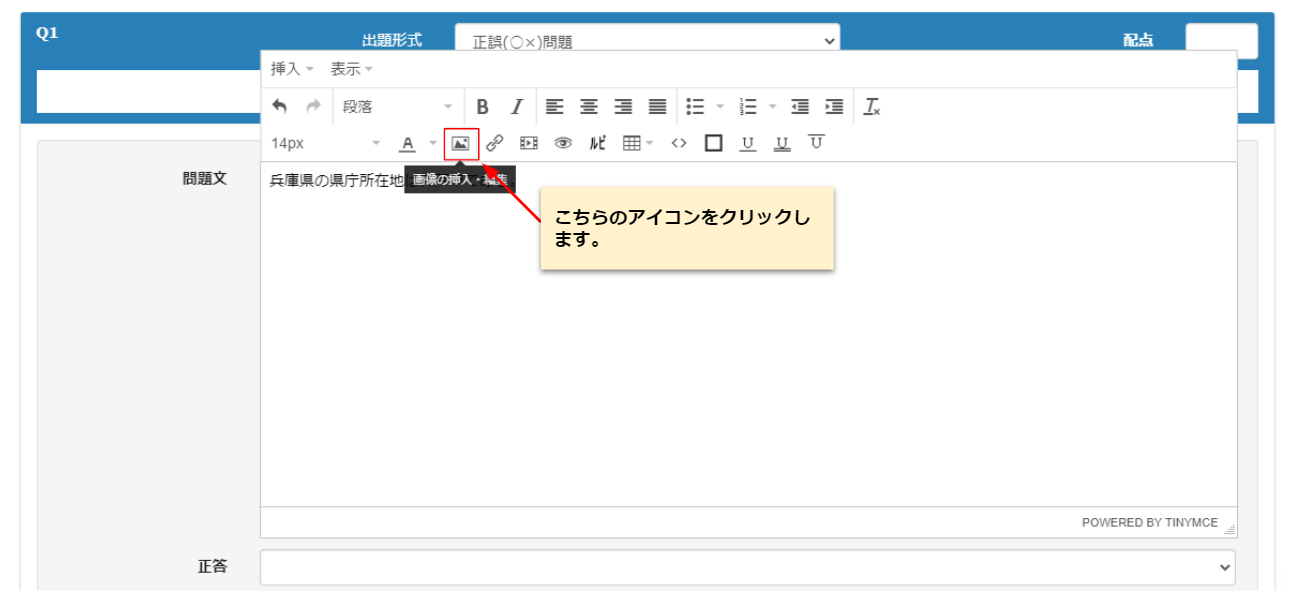Open the source code view icon
The image size is (1304, 608).
click(679, 143)
